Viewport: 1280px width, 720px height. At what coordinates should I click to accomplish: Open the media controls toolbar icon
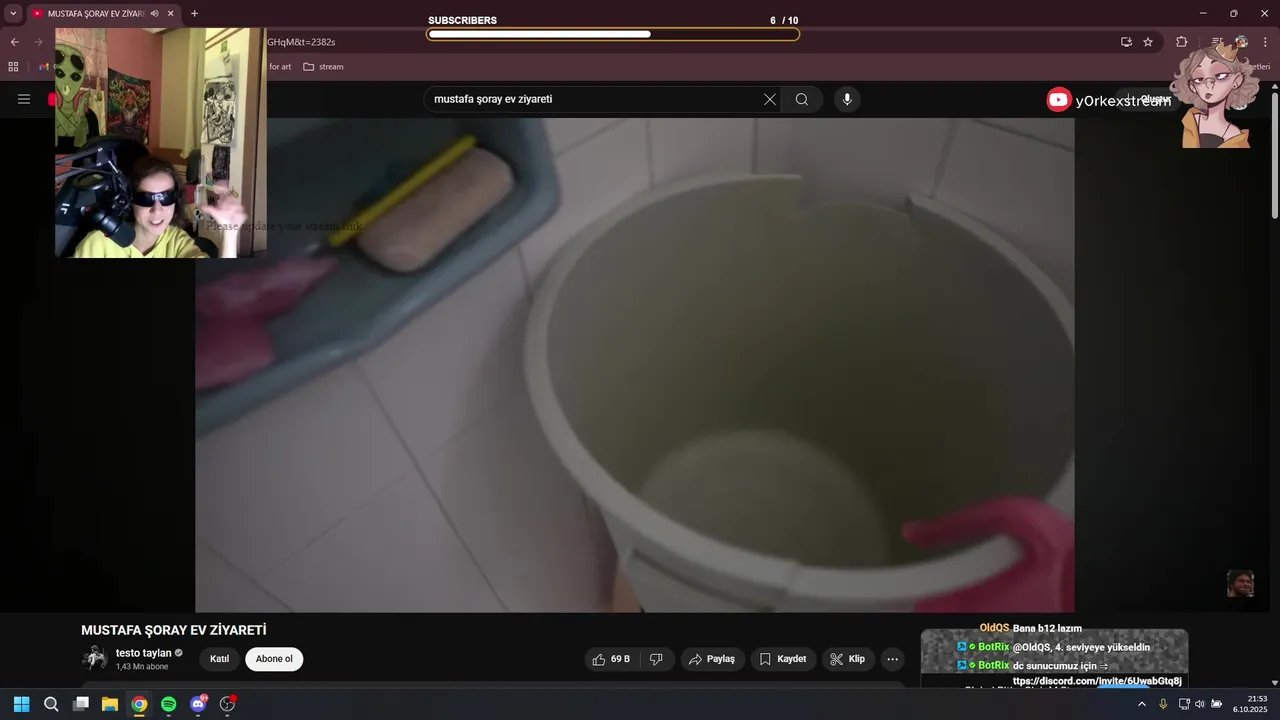tap(1217, 42)
